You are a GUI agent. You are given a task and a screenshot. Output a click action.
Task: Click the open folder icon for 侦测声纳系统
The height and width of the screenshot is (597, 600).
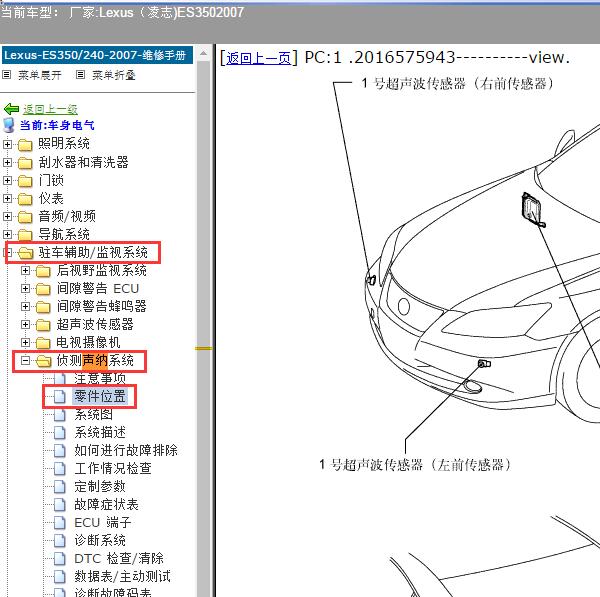pos(44,361)
